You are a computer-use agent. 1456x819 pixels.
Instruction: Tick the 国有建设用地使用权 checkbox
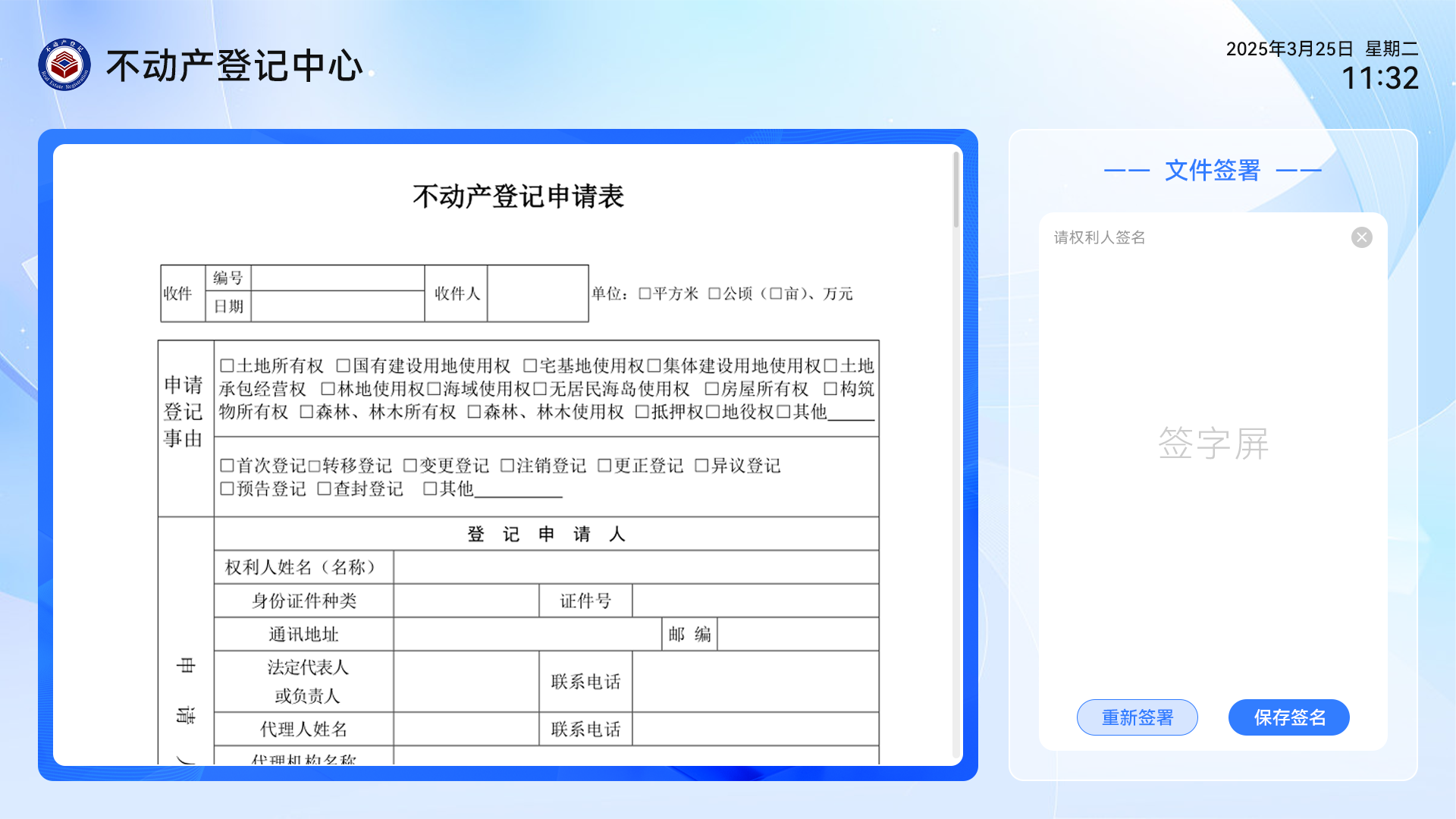click(x=344, y=366)
